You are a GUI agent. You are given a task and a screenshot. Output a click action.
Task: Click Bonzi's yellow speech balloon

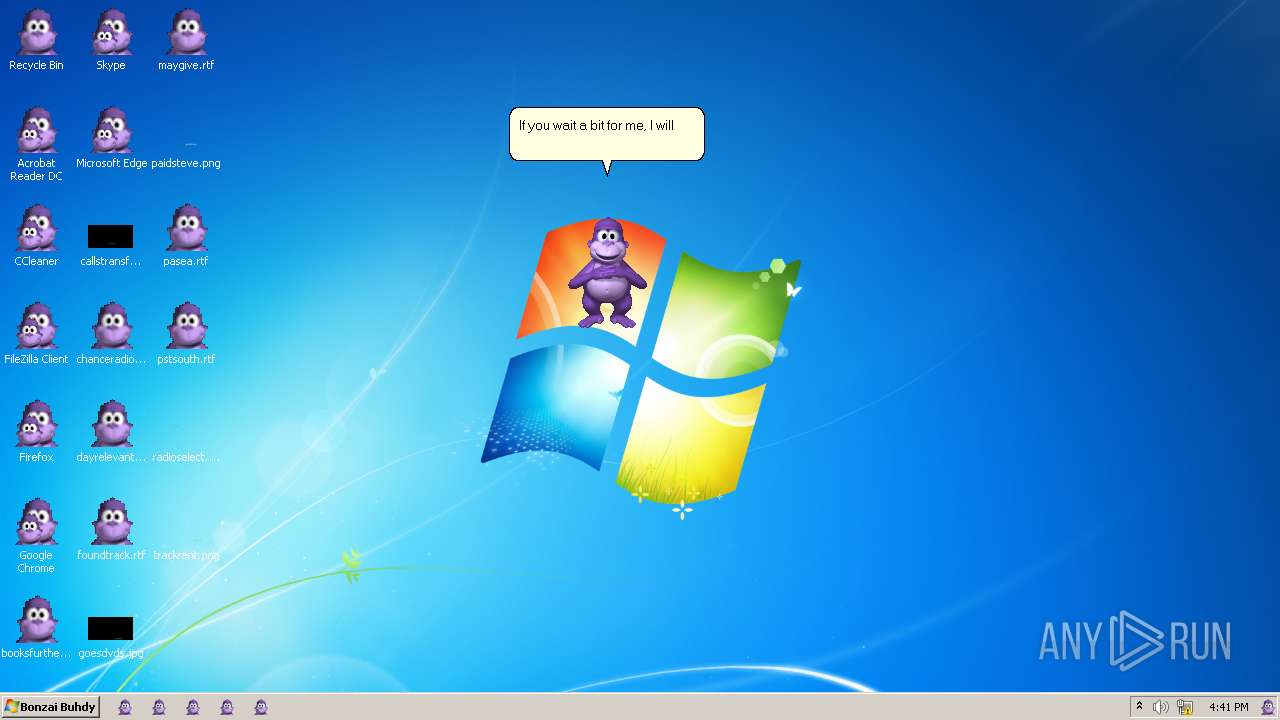607,135
